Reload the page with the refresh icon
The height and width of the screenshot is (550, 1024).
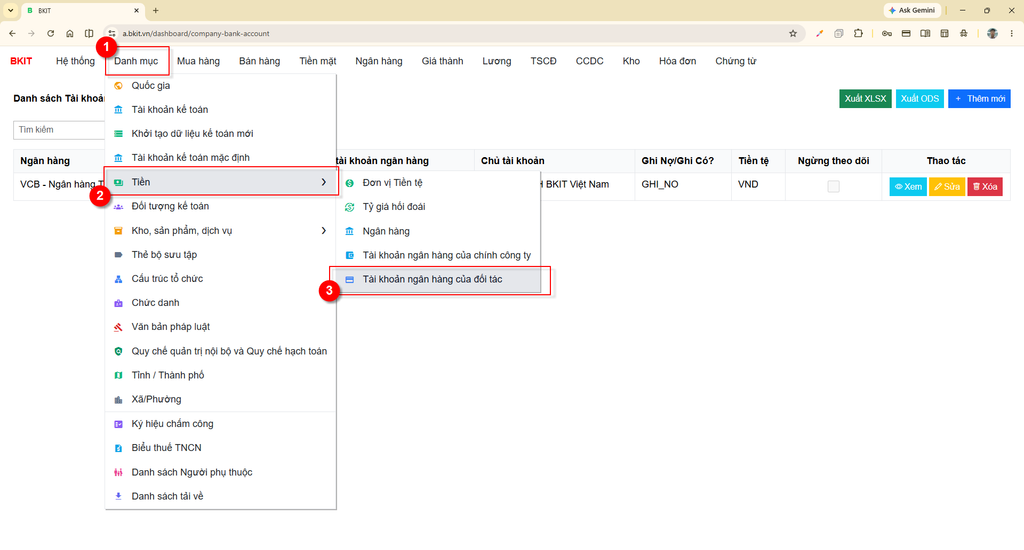click(50, 33)
